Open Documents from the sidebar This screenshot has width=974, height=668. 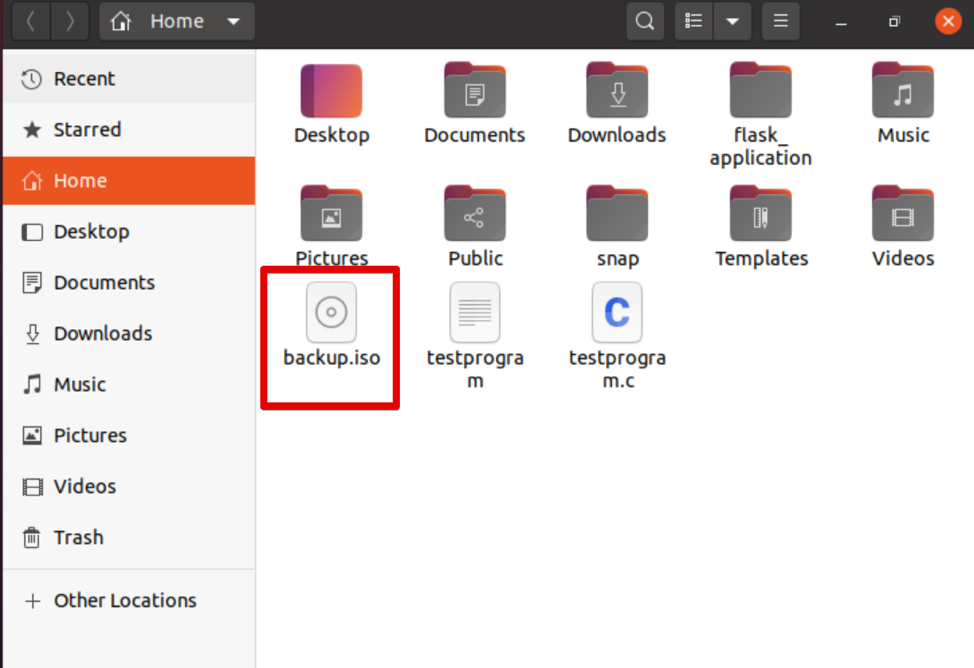coord(129,283)
